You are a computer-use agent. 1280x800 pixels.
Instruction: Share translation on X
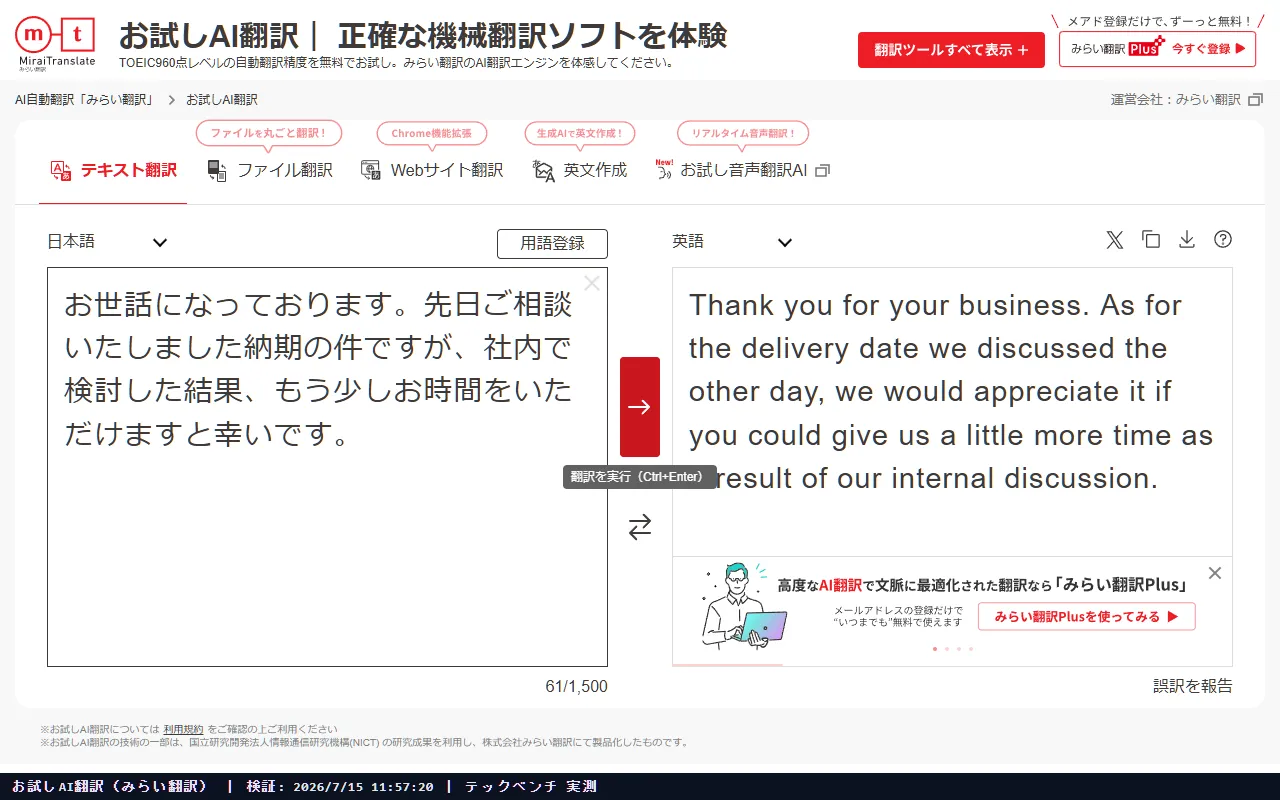[1115, 240]
